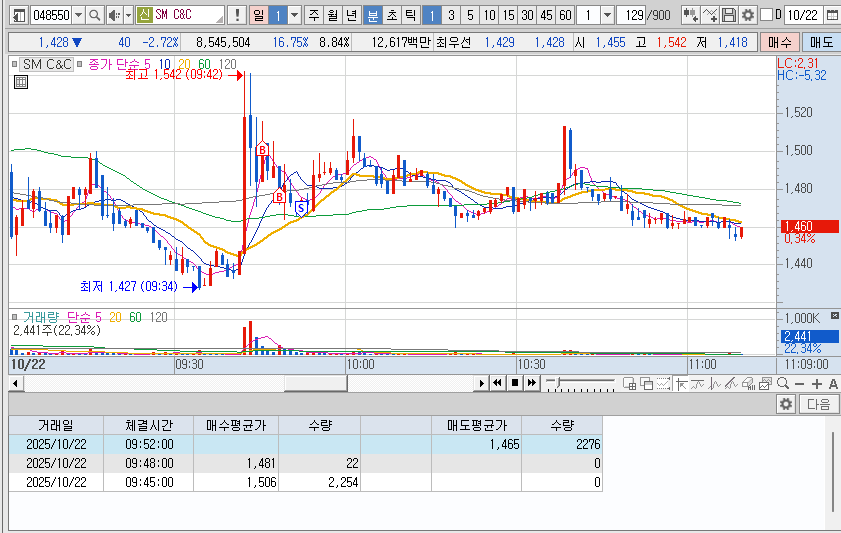Click the zoom magnifier icon below the chart
The image size is (841, 533).
[x=782, y=384]
